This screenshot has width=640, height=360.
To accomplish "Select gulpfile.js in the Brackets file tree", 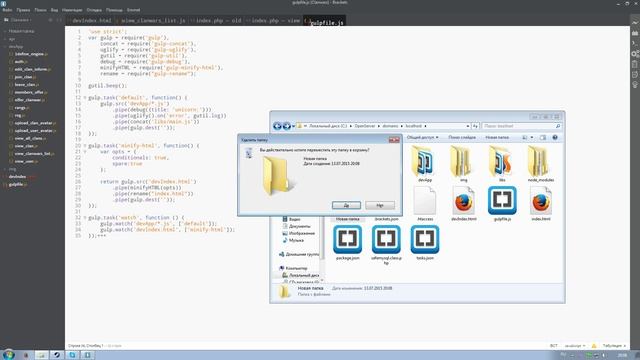I will 18,184.
